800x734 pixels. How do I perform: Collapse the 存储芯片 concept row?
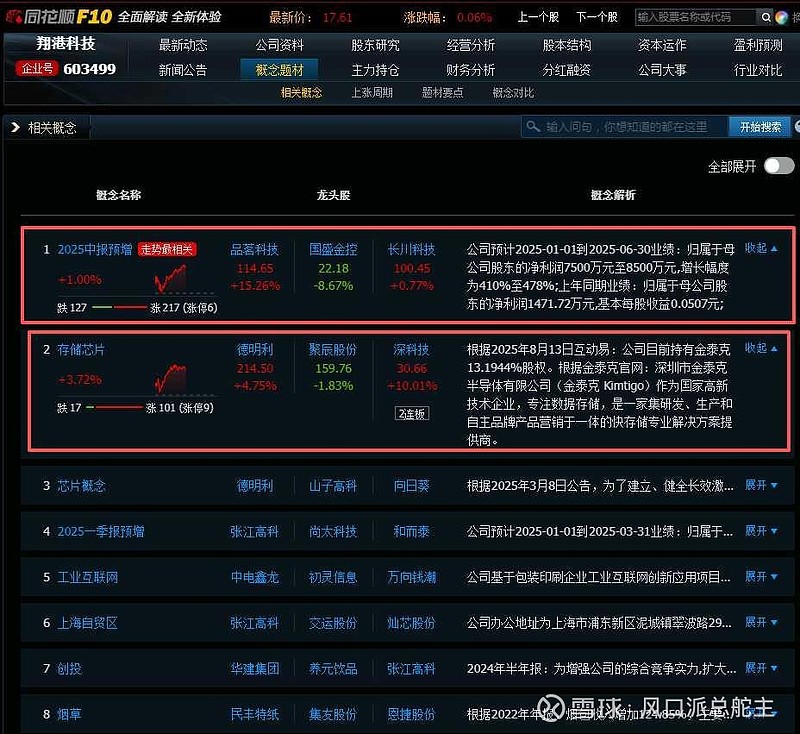tap(761, 348)
